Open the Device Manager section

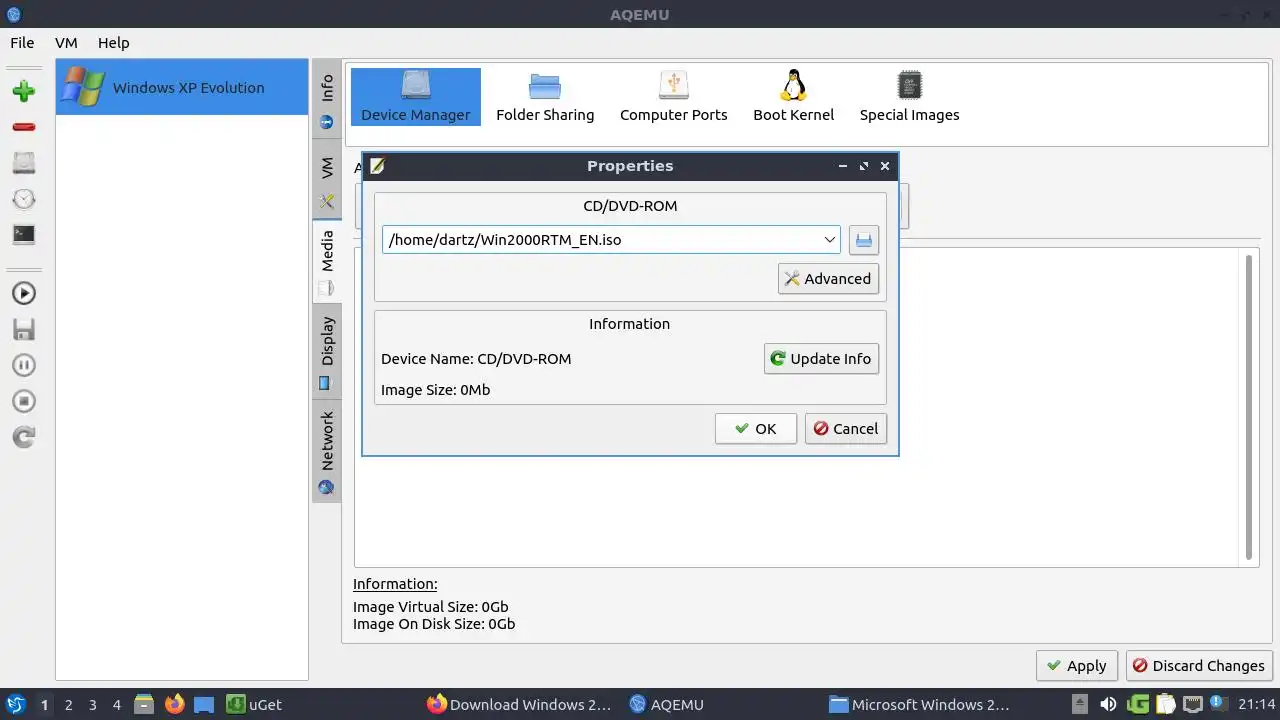tap(416, 97)
